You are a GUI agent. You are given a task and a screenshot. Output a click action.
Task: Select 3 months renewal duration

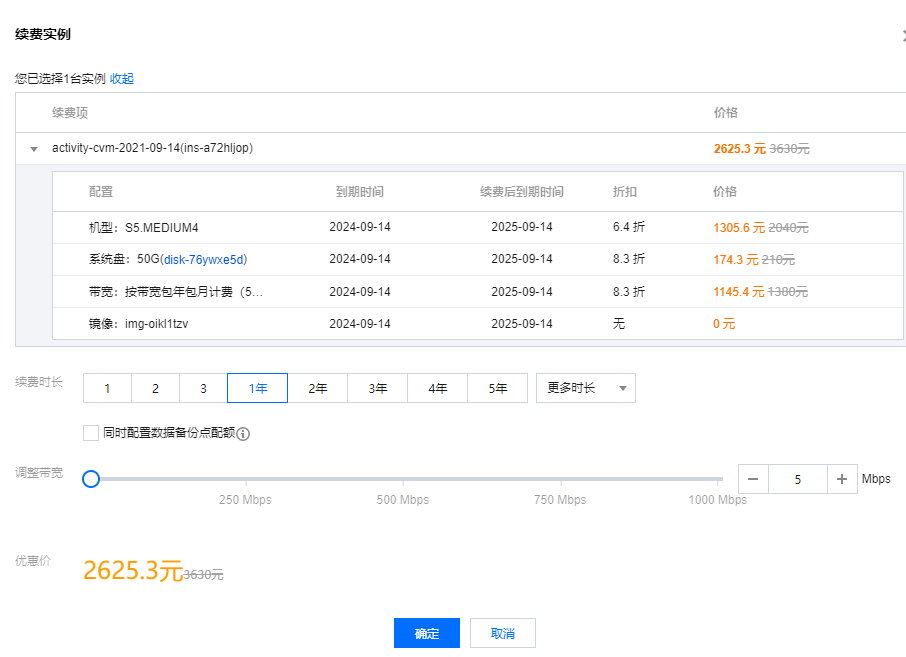point(203,388)
